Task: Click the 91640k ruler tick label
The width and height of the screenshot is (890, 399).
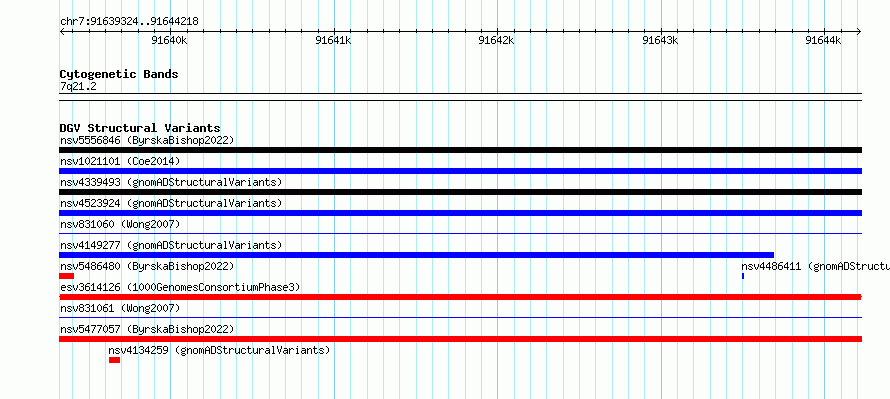Action: coord(169,40)
